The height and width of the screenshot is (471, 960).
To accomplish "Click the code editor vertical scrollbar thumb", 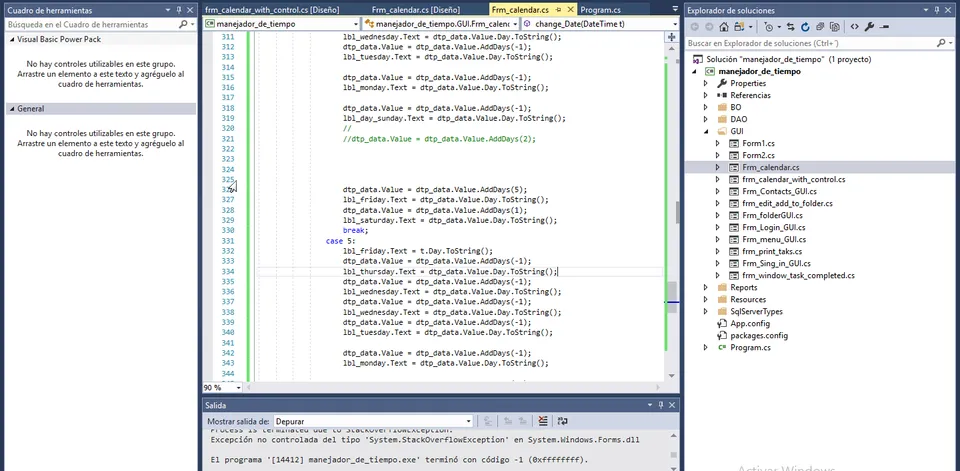I will [672, 296].
